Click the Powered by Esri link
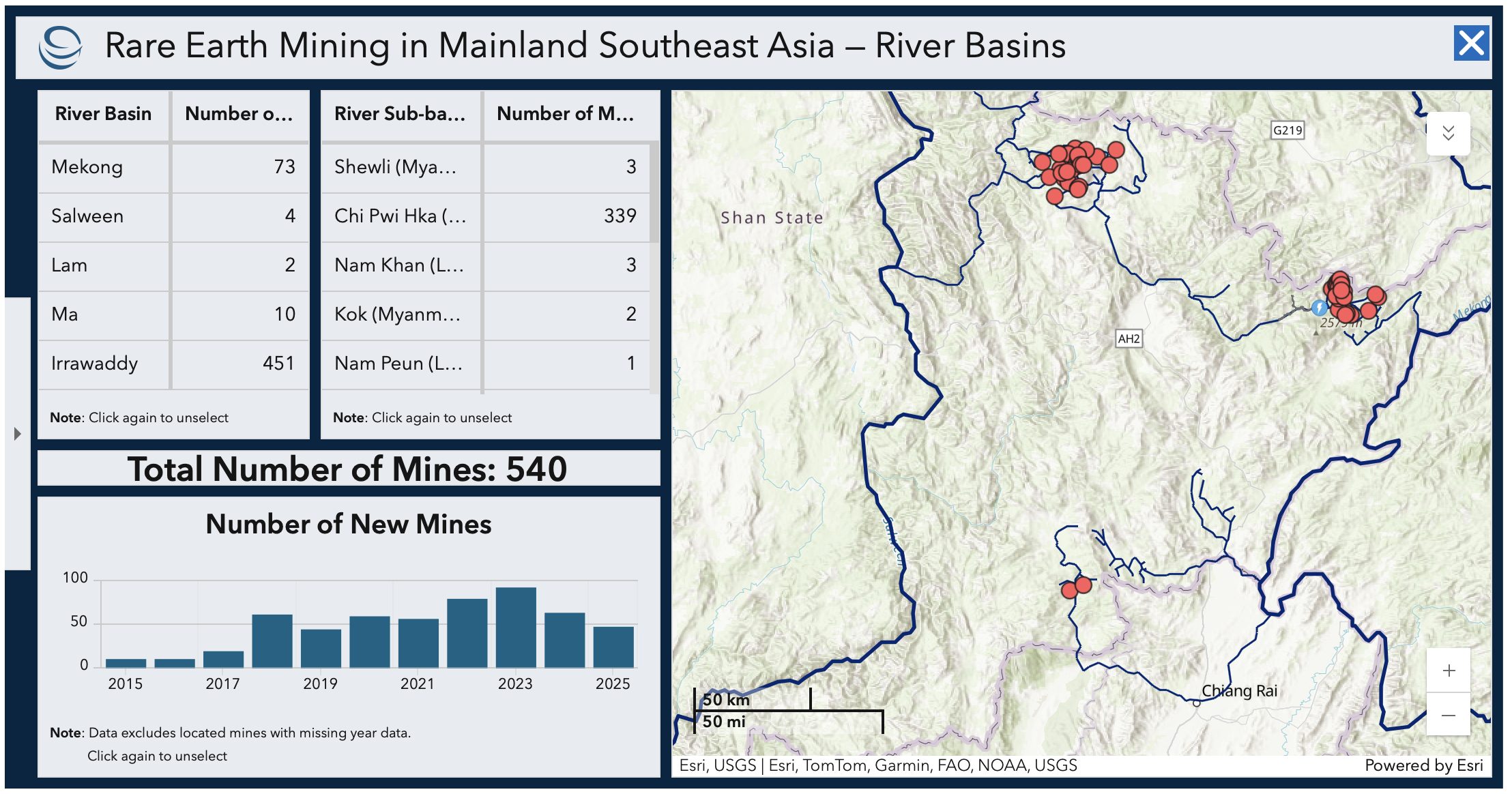Screen dimensions: 1512x794 1423,765
